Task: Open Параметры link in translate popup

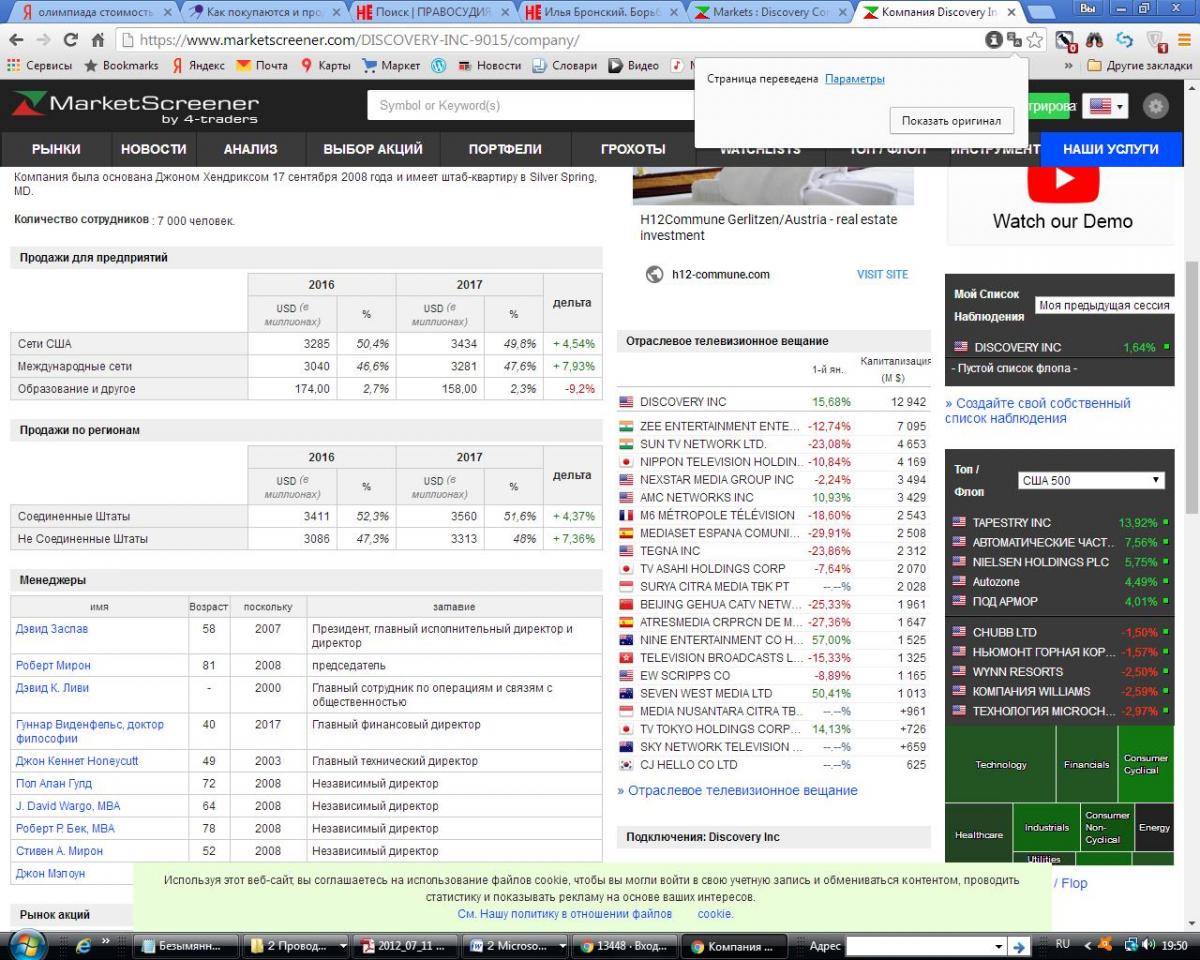Action: click(855, 79)
